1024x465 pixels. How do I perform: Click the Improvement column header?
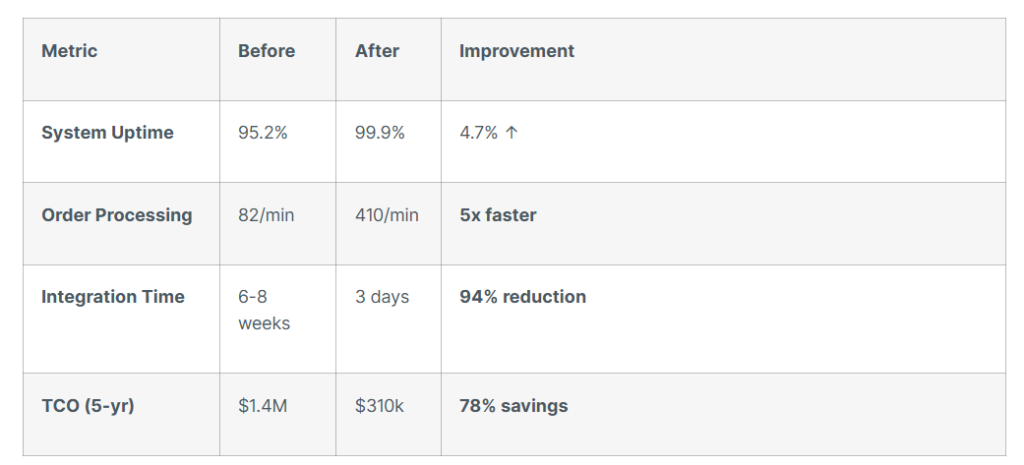[x=516, y=51]
